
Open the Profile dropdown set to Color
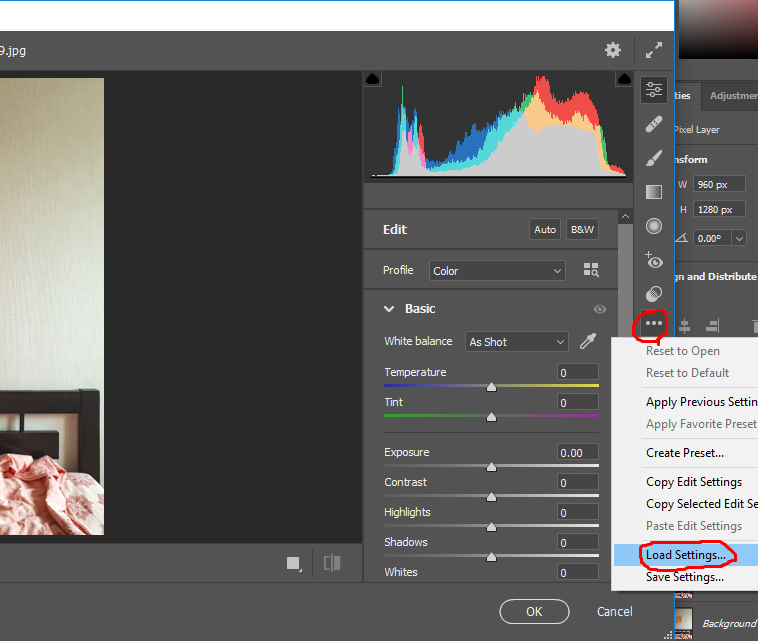pyautogui.click(x=498, y=271)
